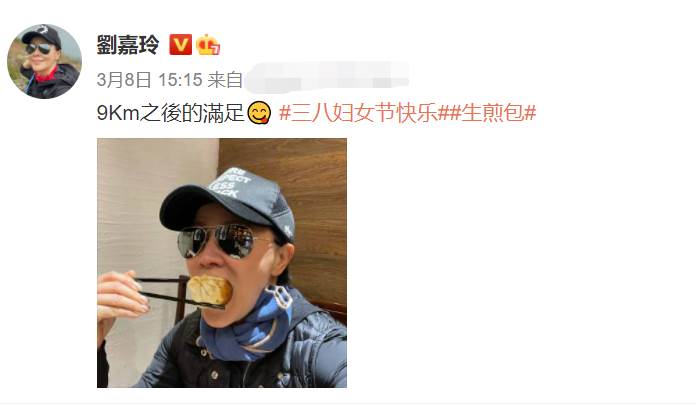Open the post timestamp 3月8日 15:15
Screen dimensions: 696x405
coord(150,80)
